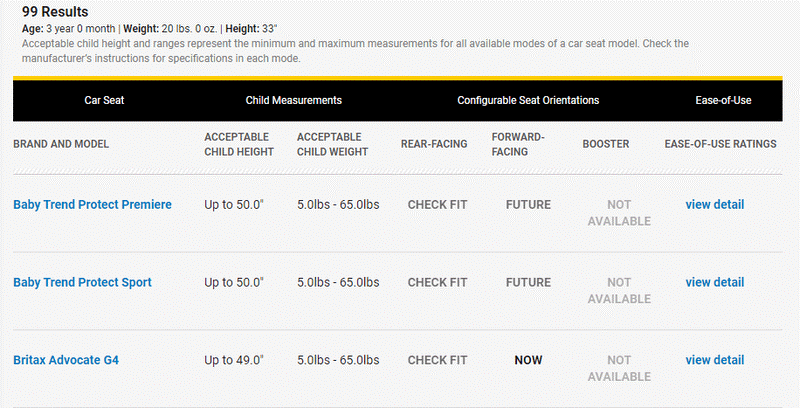Image resolution: width=800 pixels, height=408 pixels.
Task: Click NOT AVAILABLE in Britax Advocate G4 row
Action: tap(619, 368)
